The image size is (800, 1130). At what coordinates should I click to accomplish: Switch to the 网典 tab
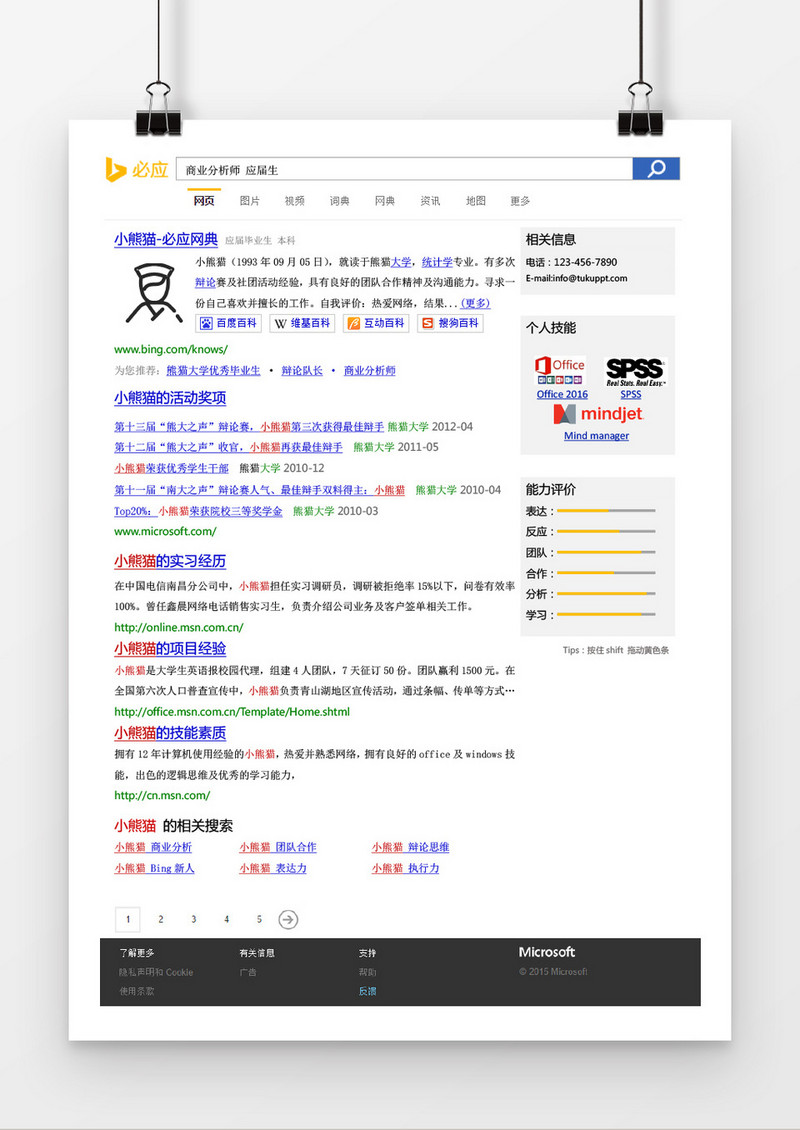coord(385,201)
